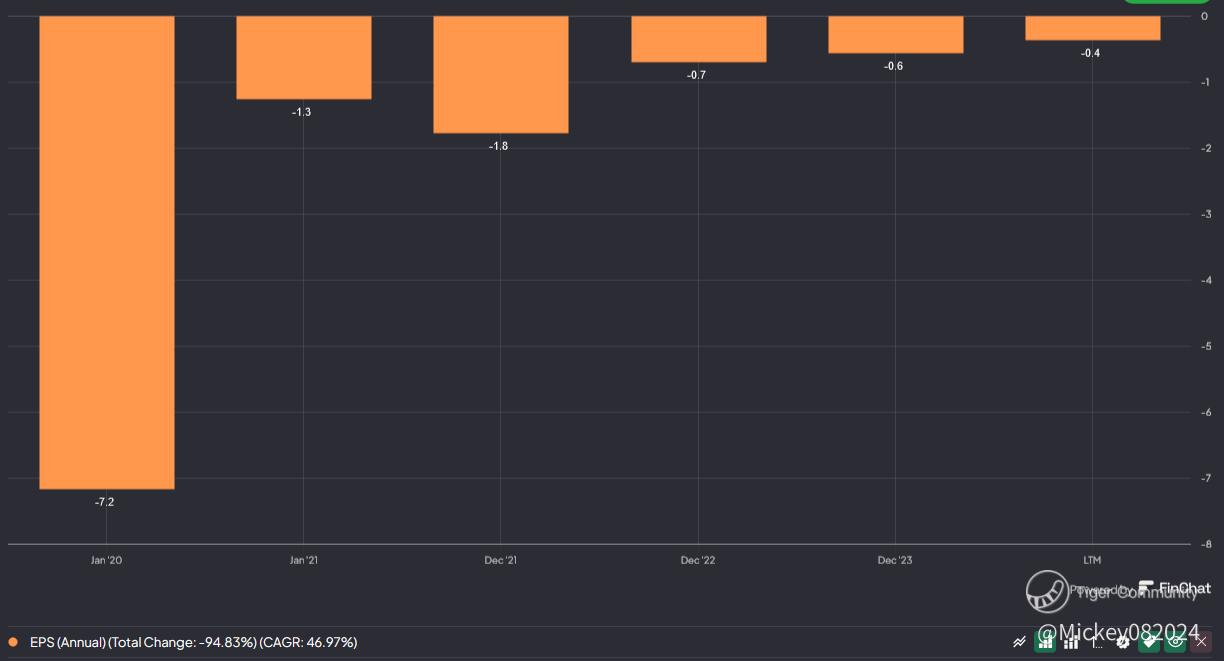Image resolution: width=1224 pixels, height=661 pixels.
Task: Click the Dec '22 bar showing -0.7
Action: (x=698, y=39)
